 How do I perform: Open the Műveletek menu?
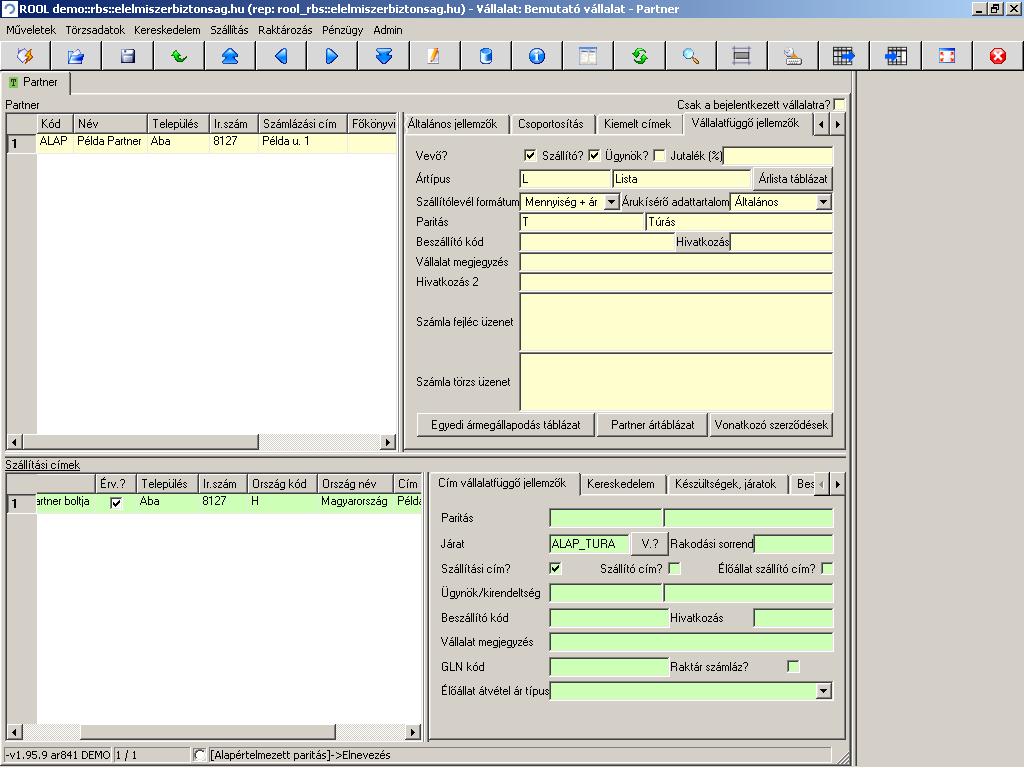[31, 30]
